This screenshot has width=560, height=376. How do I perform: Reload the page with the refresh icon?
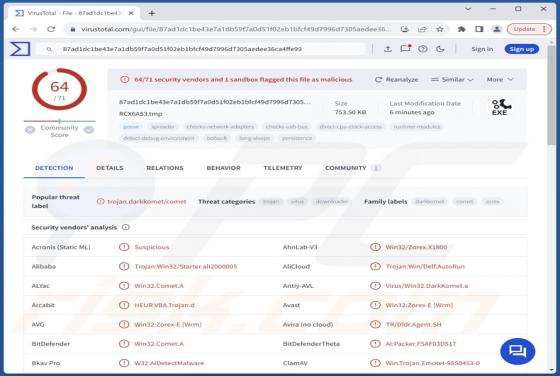click(x=51, y=29)
